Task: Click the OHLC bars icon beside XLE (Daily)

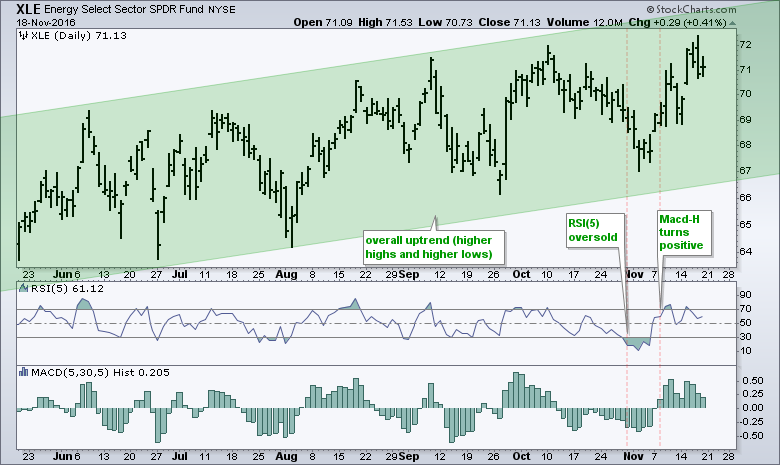Action: point(23,36)
